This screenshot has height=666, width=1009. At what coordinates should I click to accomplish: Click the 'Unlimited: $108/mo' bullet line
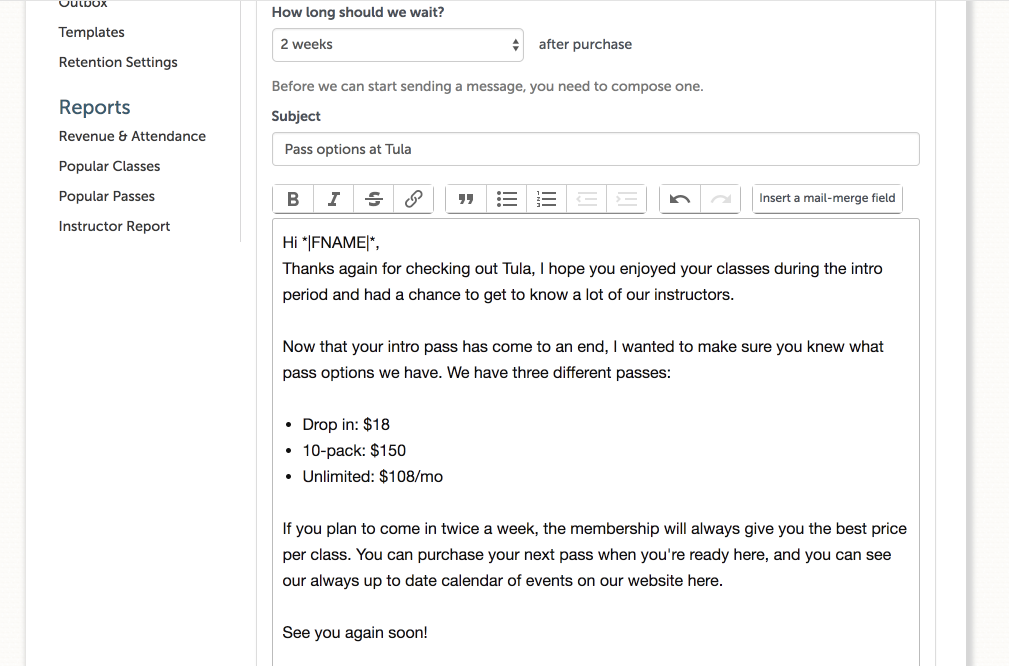click(373, 477)
